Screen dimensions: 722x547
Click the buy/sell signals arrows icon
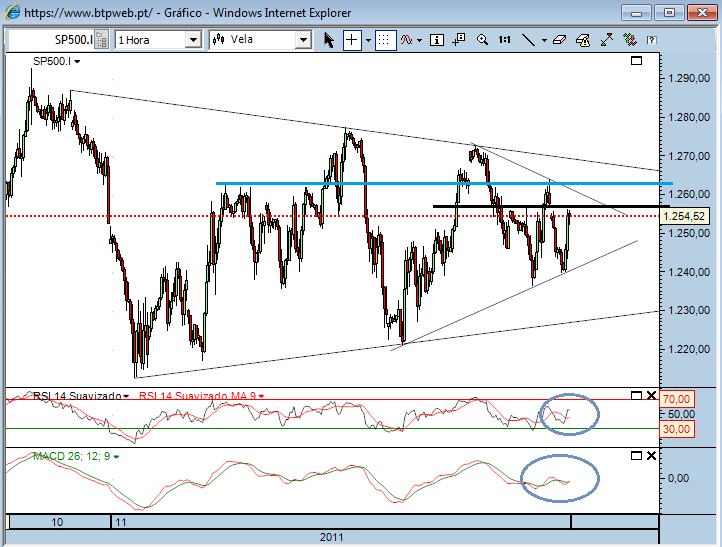pyautogui.click(x=629, y=40)
